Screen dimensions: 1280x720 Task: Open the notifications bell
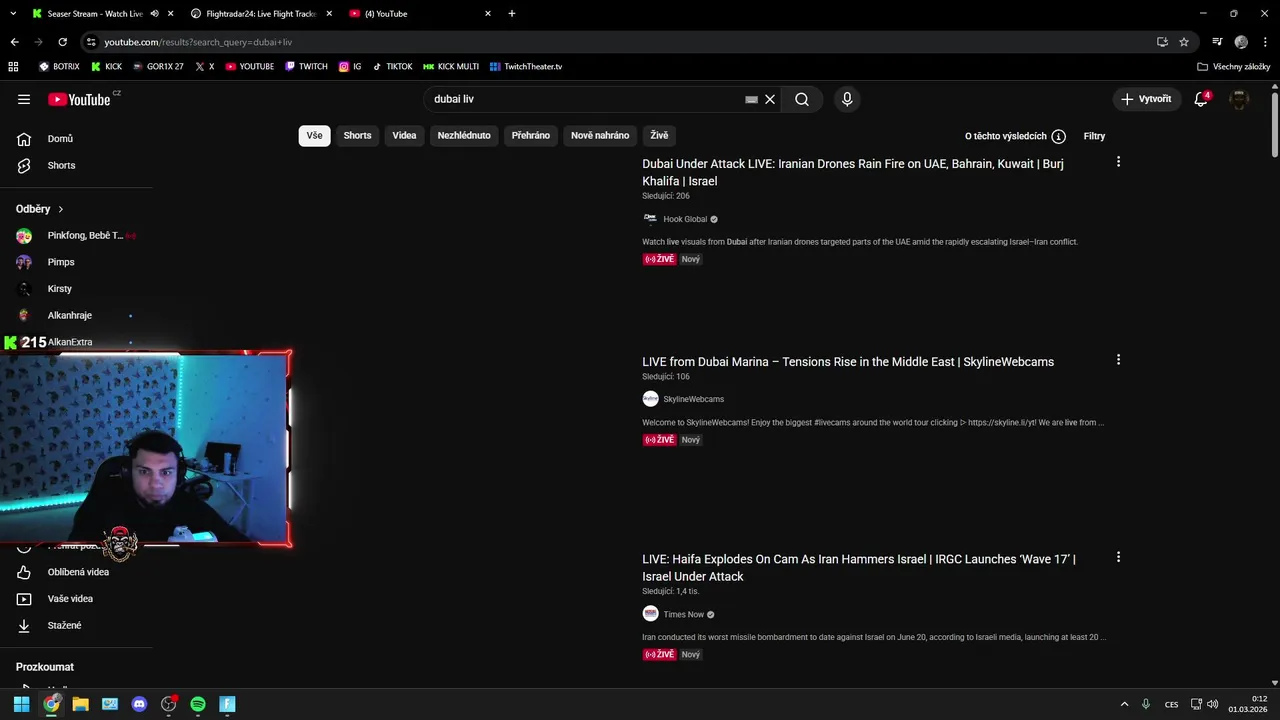point(1201,99)
